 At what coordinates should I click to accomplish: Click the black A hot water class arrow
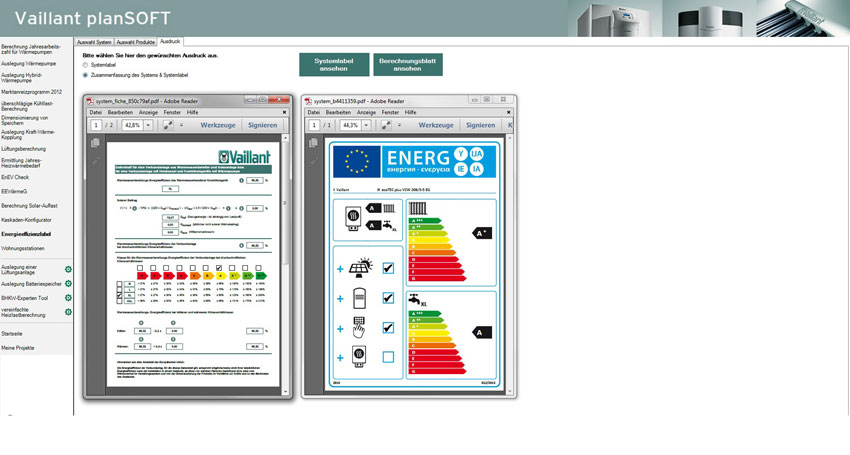pyautogui.click(x=481, y=332)
